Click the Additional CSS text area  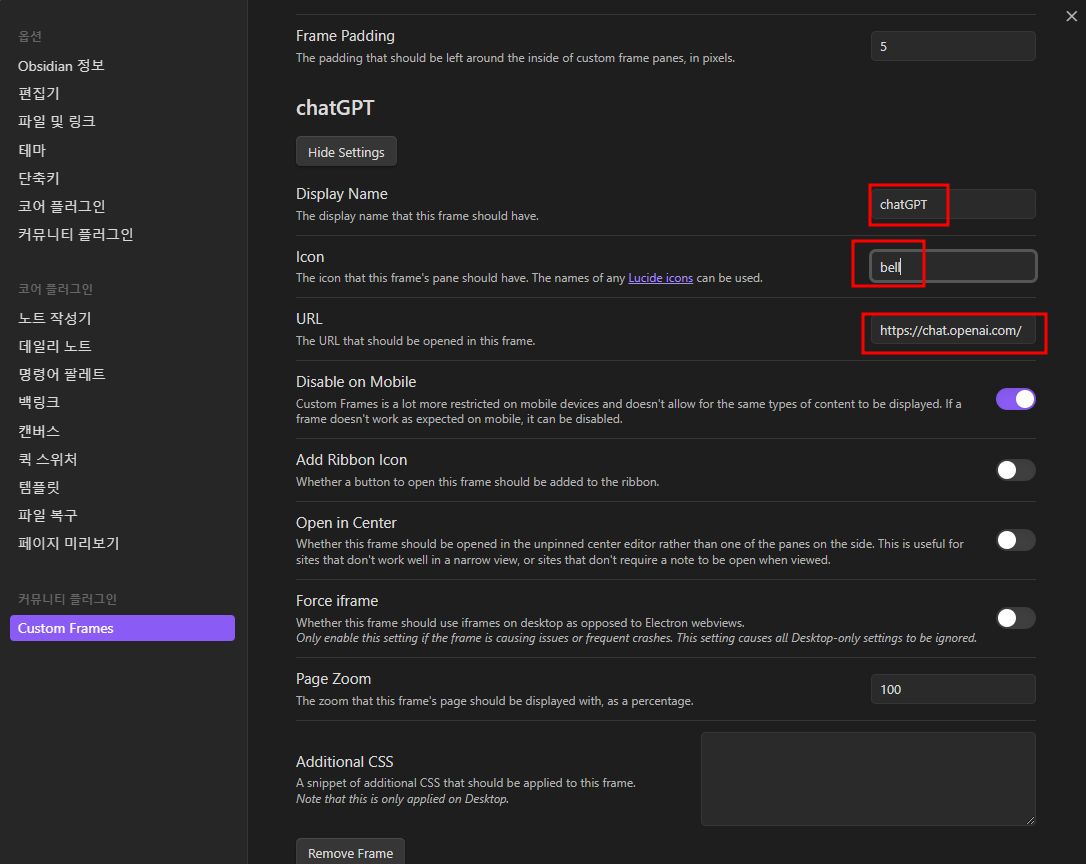pos(869,779)
